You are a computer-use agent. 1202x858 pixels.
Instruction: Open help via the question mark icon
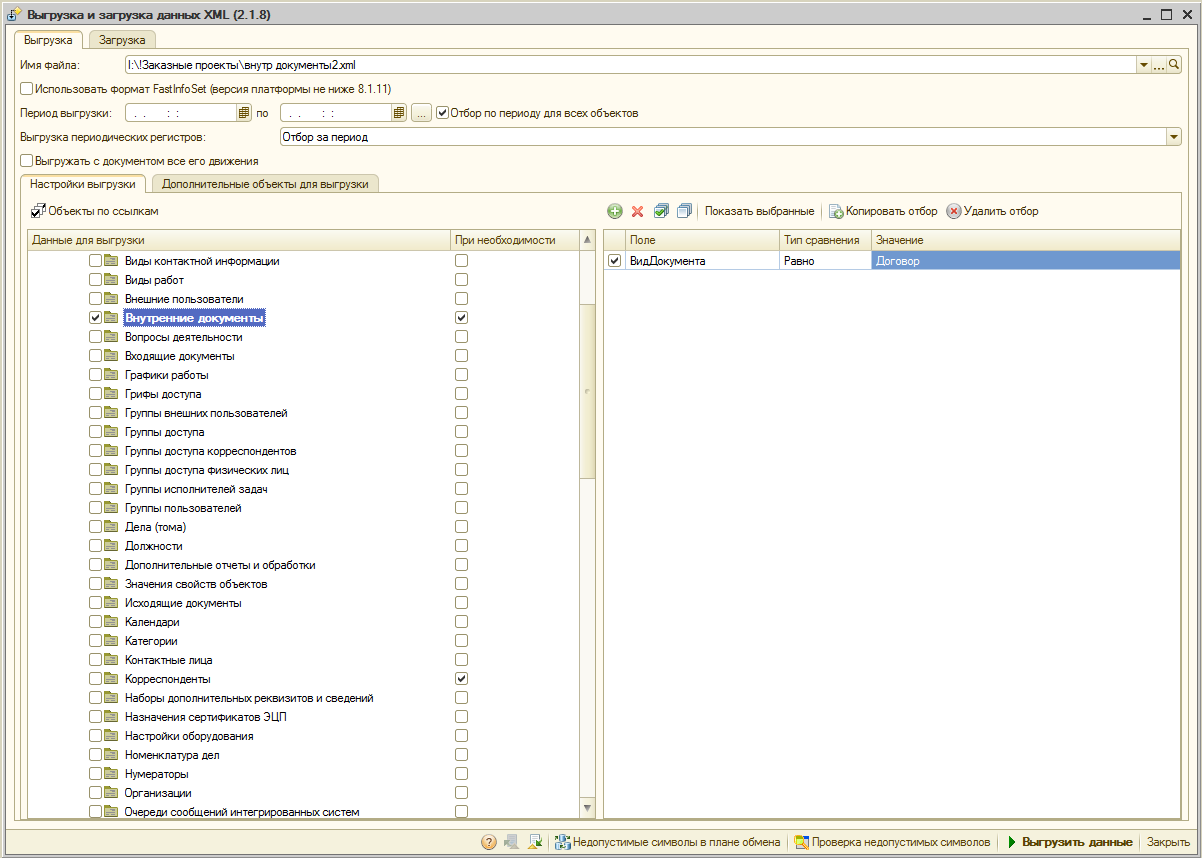489,842
